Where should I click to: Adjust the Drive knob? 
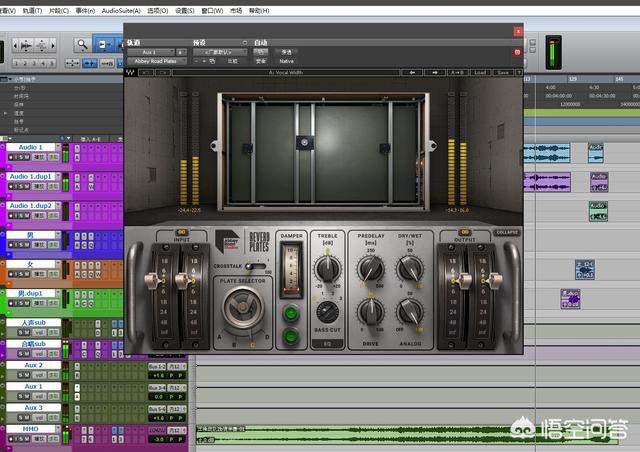[371, 312]
